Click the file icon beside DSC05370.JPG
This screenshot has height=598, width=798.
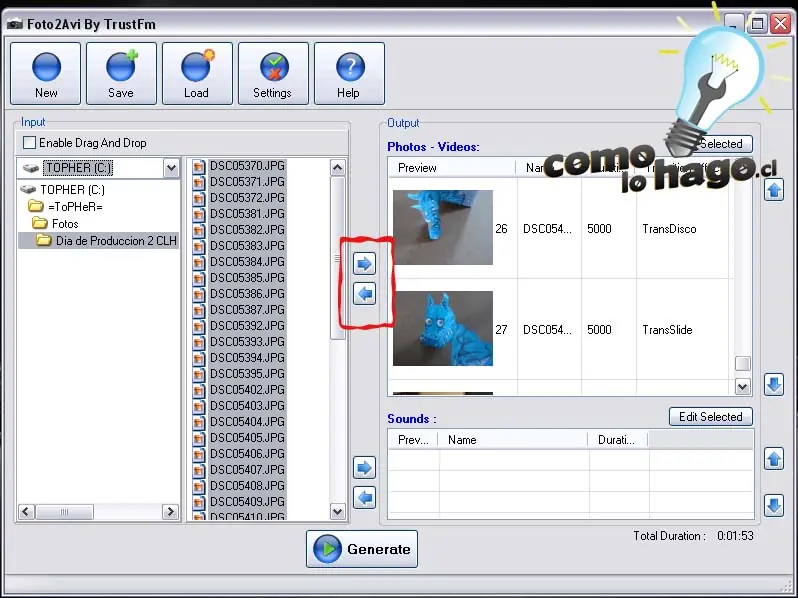pyautogui.click(x=199, y=166)
